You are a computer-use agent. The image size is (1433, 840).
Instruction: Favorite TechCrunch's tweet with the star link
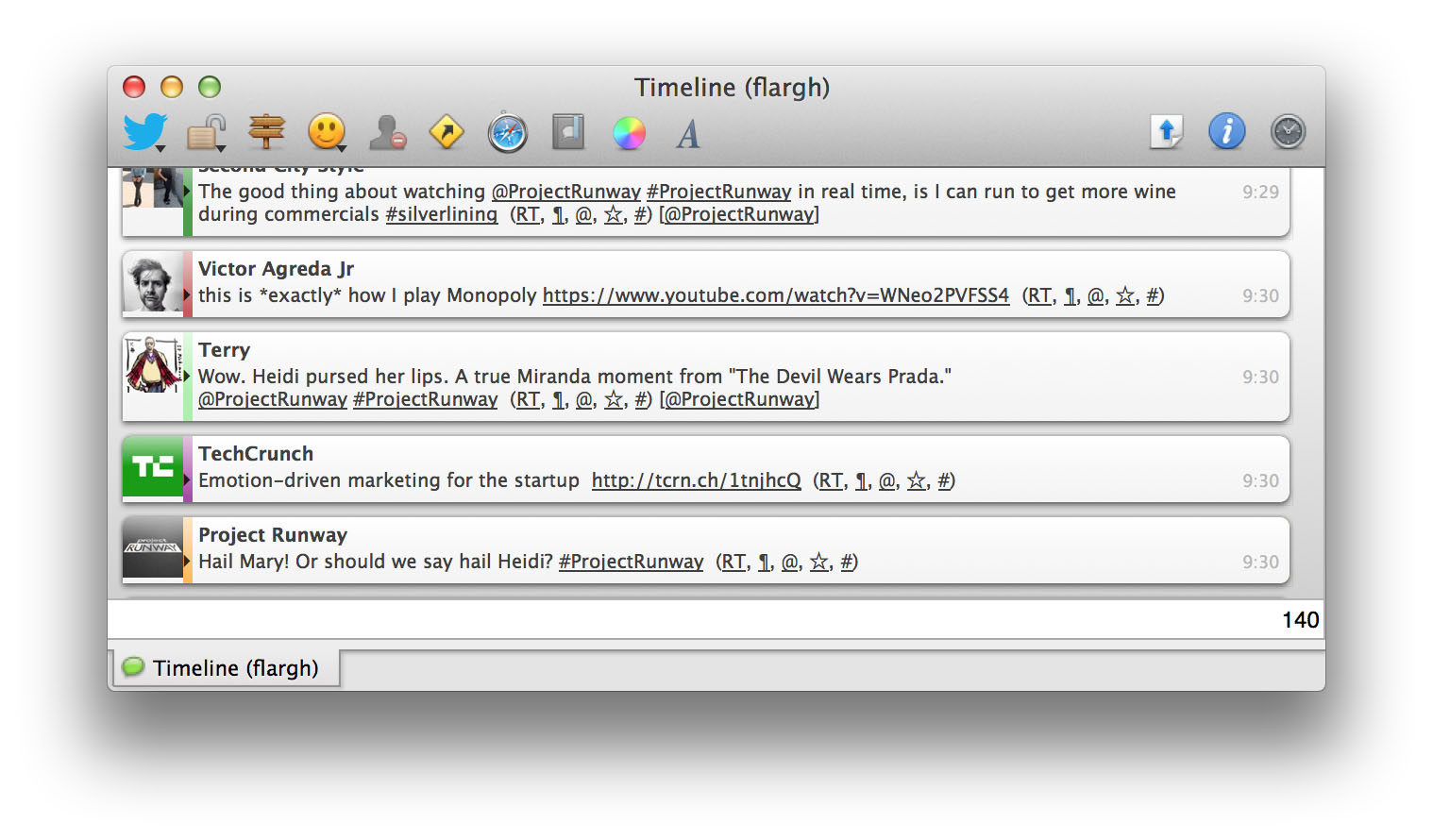click(x=917, y=480)
